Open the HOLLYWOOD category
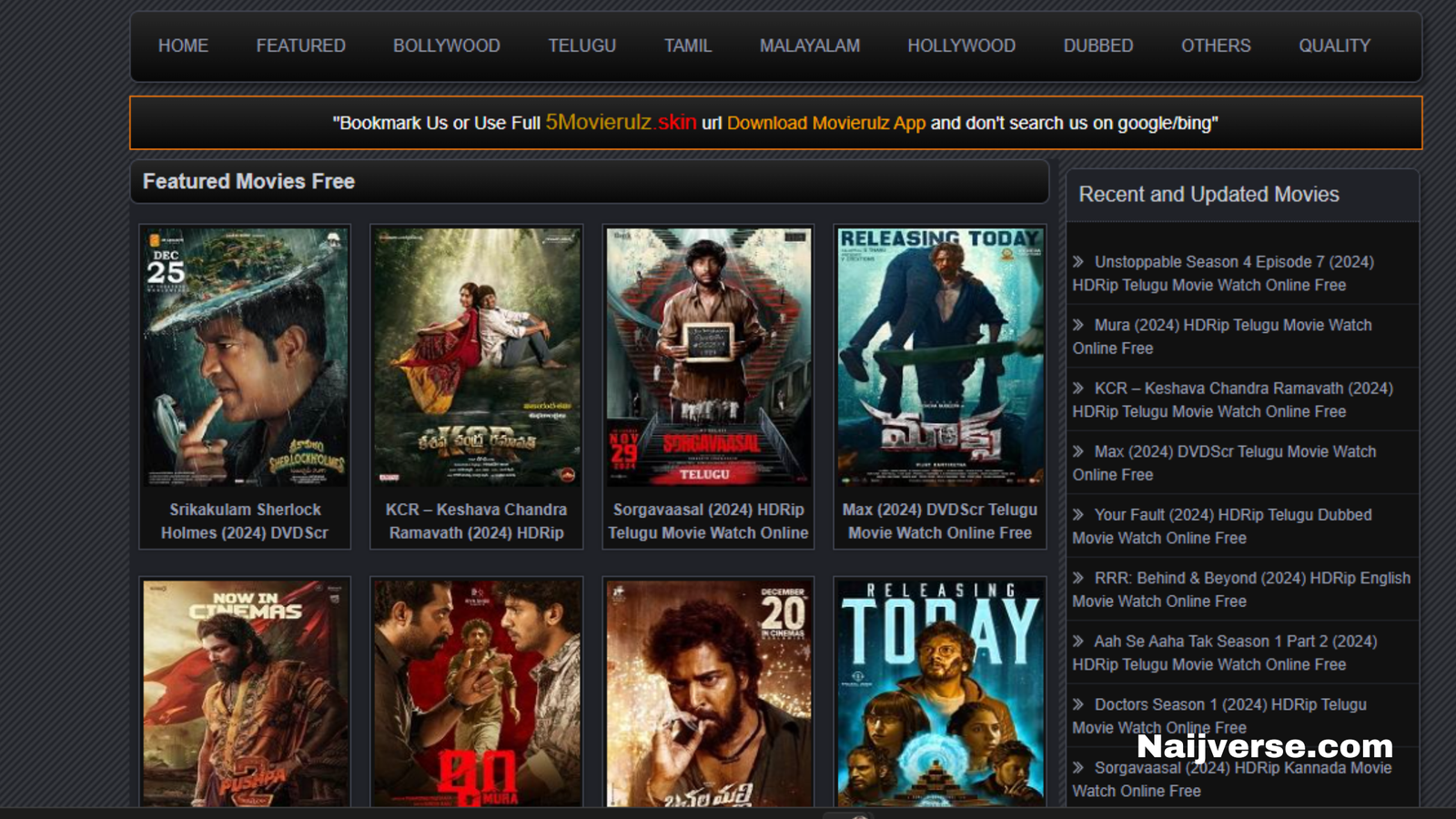Viewport: 1456px width, 819px height. 961,45
